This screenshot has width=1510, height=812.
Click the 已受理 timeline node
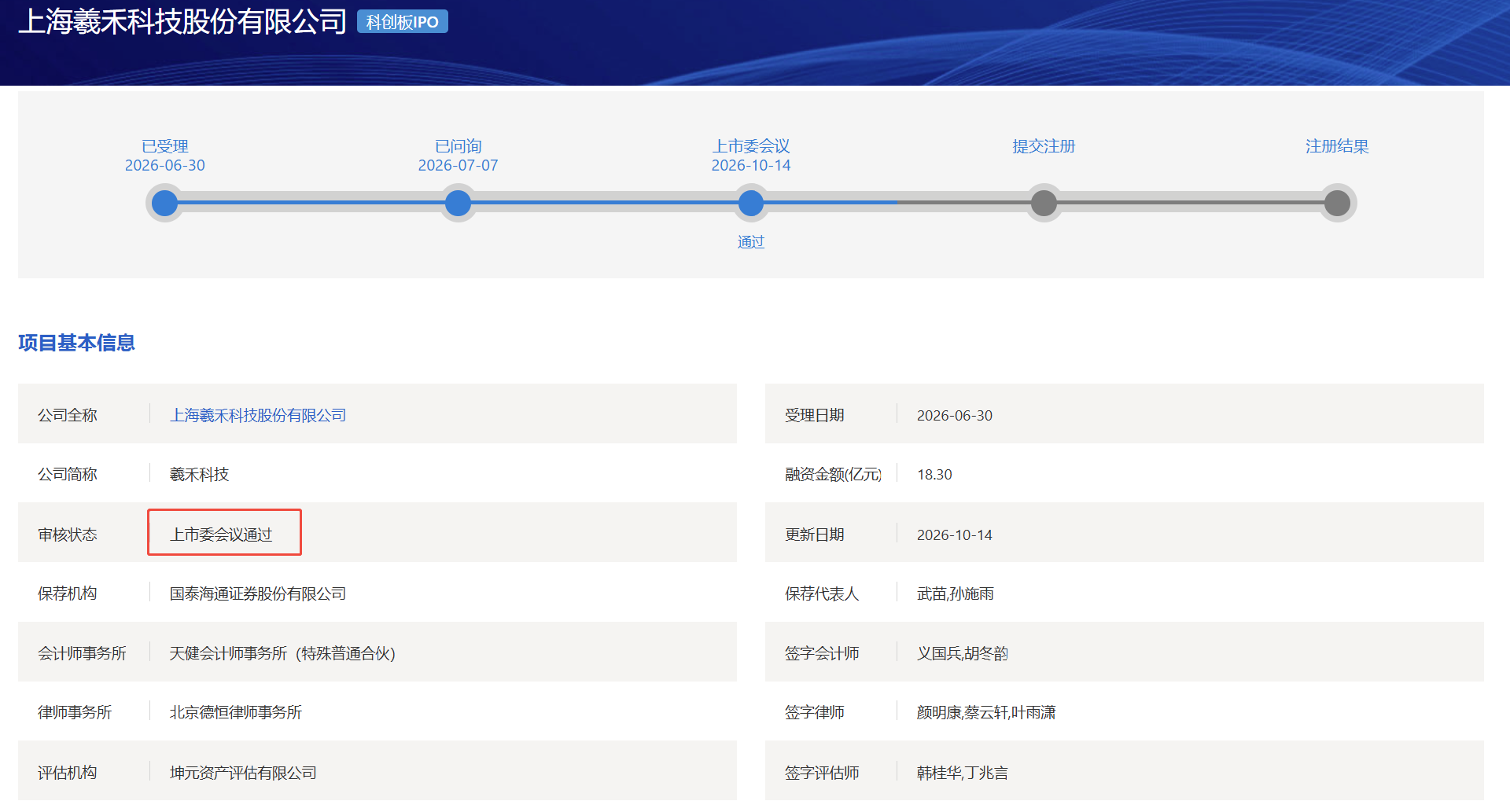pos(164,204)
